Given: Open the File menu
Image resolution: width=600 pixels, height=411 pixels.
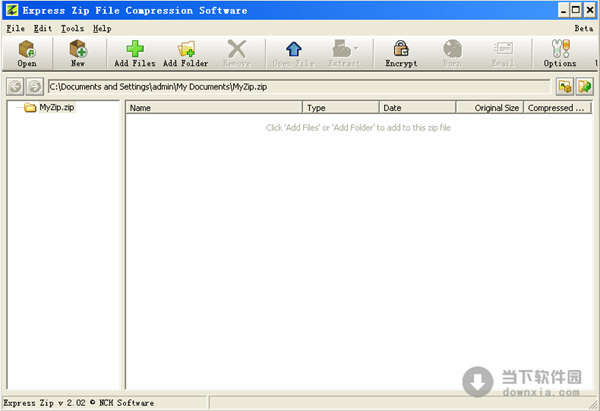Looking at the screenshot, I should click(16, 29).
